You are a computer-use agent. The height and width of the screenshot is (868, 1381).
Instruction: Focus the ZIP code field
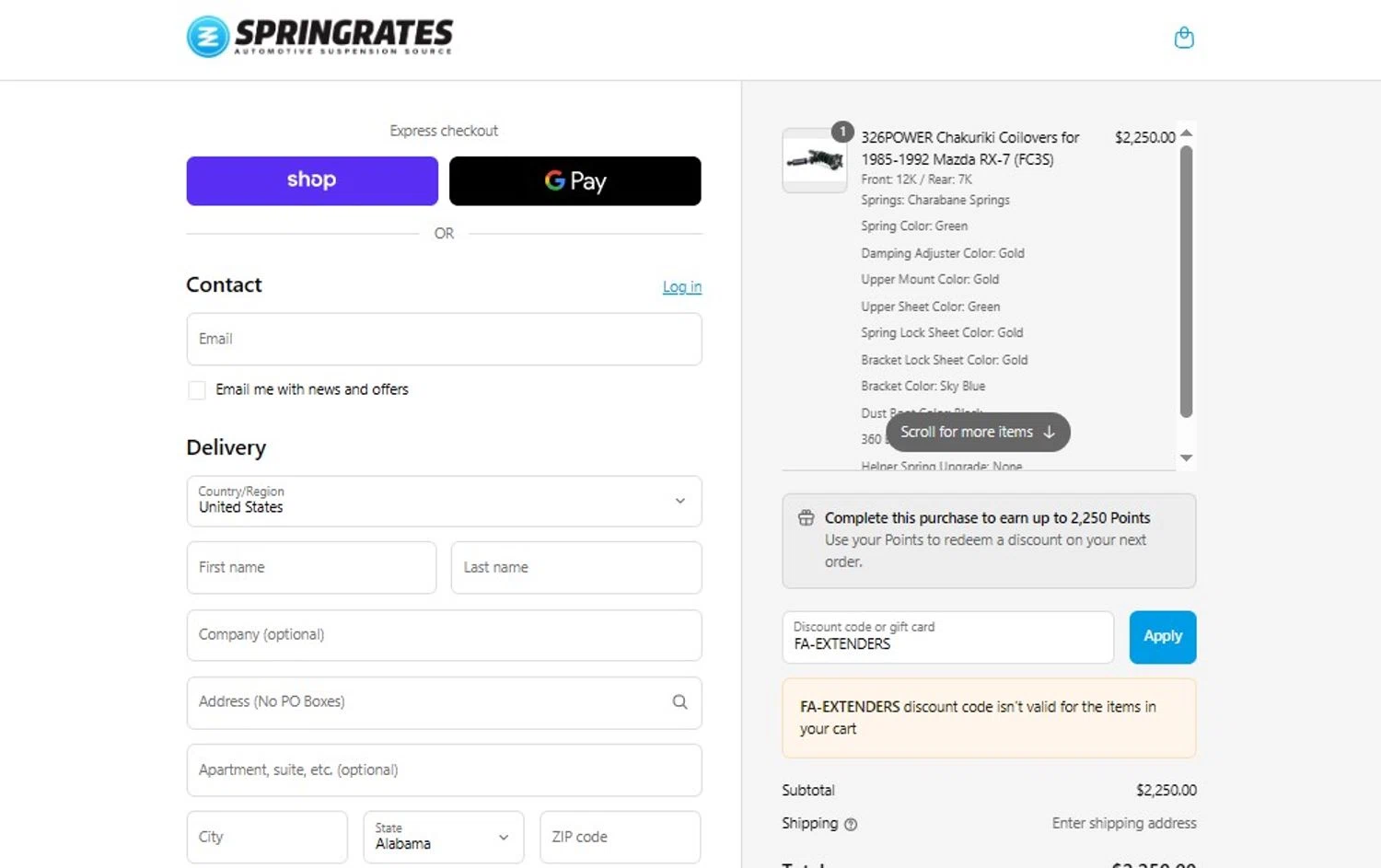click(621, 837)
